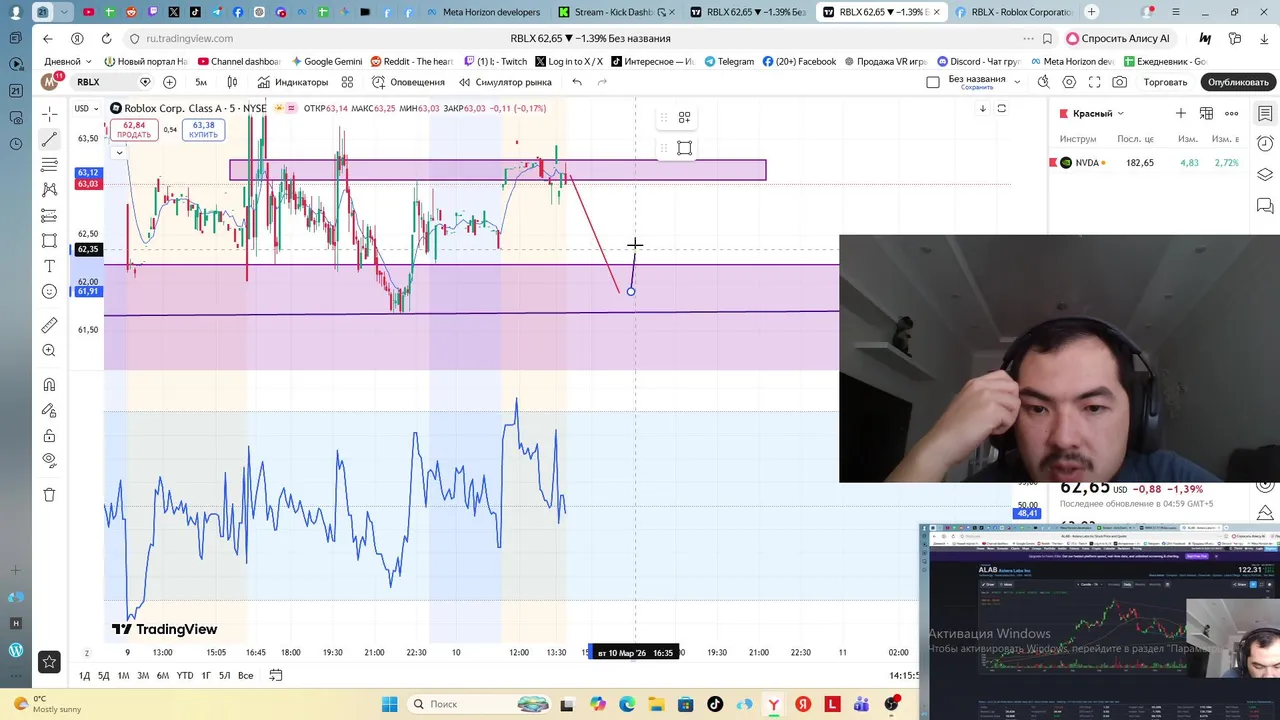Expand the USD currency dropdown
The height and width of the screenshot is (720, 1280).
(x=87, y=108)
